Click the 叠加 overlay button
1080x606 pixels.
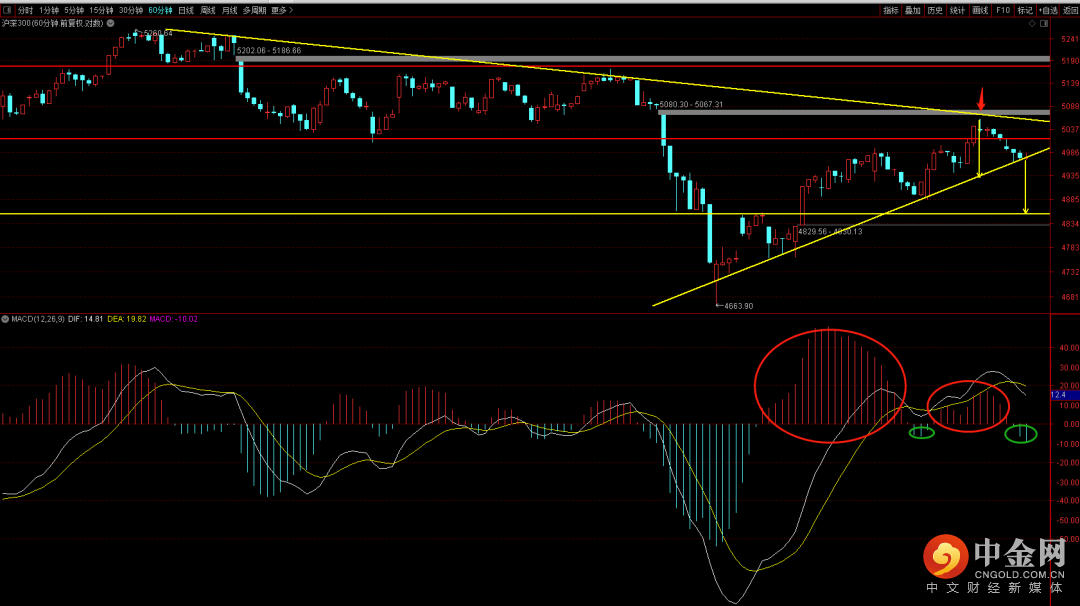[913, 10]
